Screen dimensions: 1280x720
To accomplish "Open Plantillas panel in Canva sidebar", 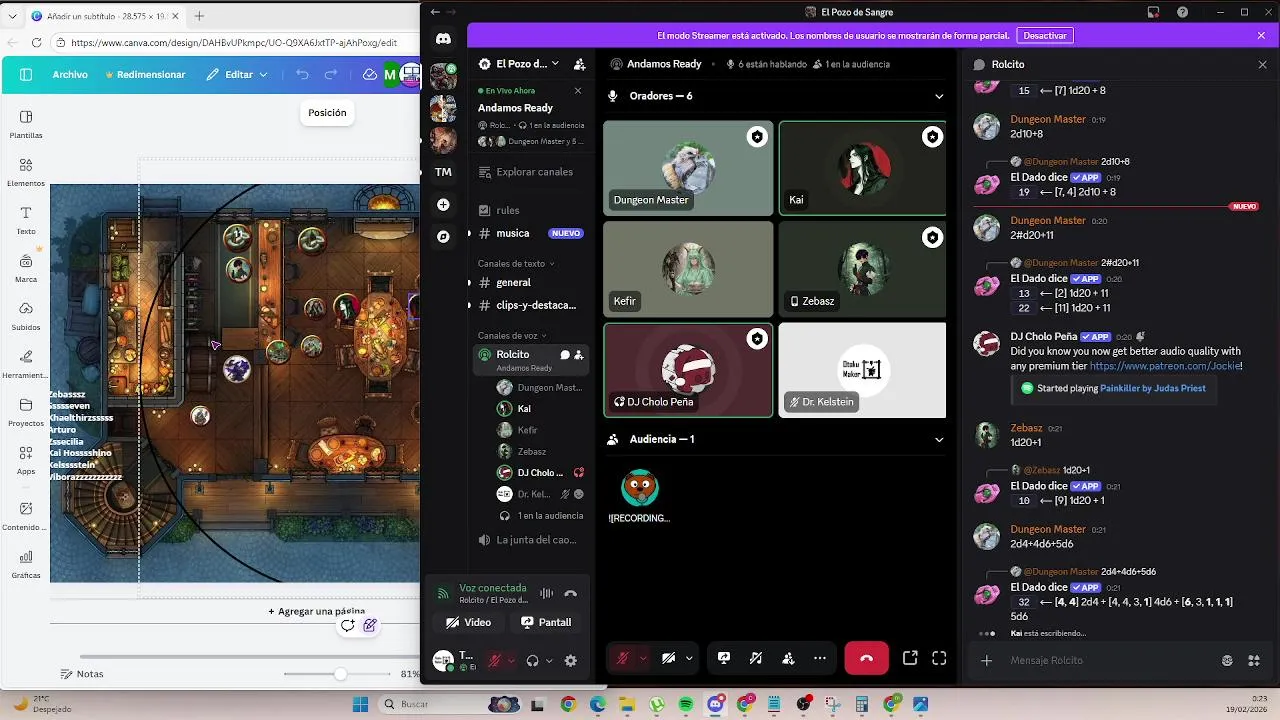I will point(26,124).
